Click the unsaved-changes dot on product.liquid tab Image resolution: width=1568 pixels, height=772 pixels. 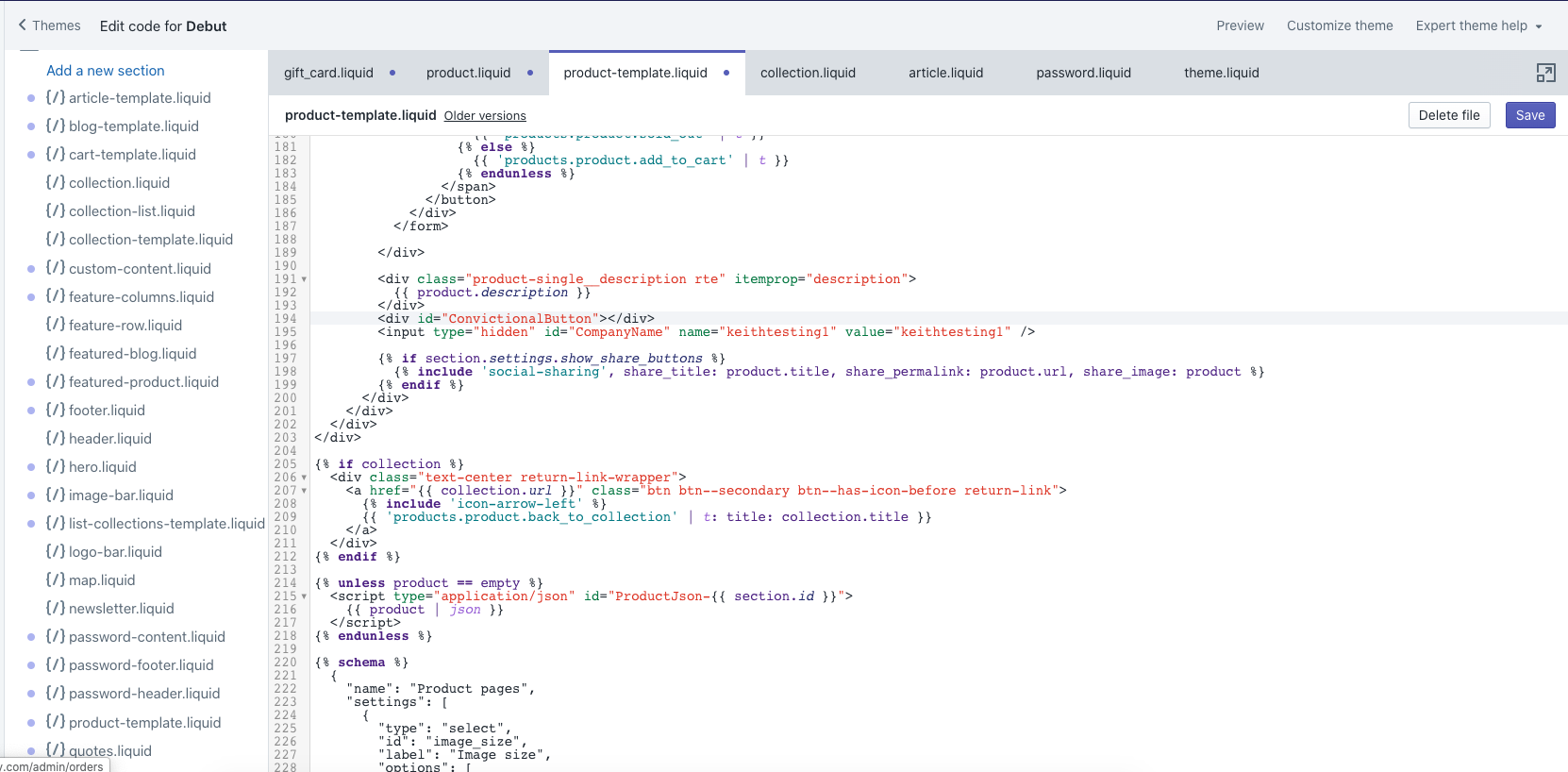530,73
